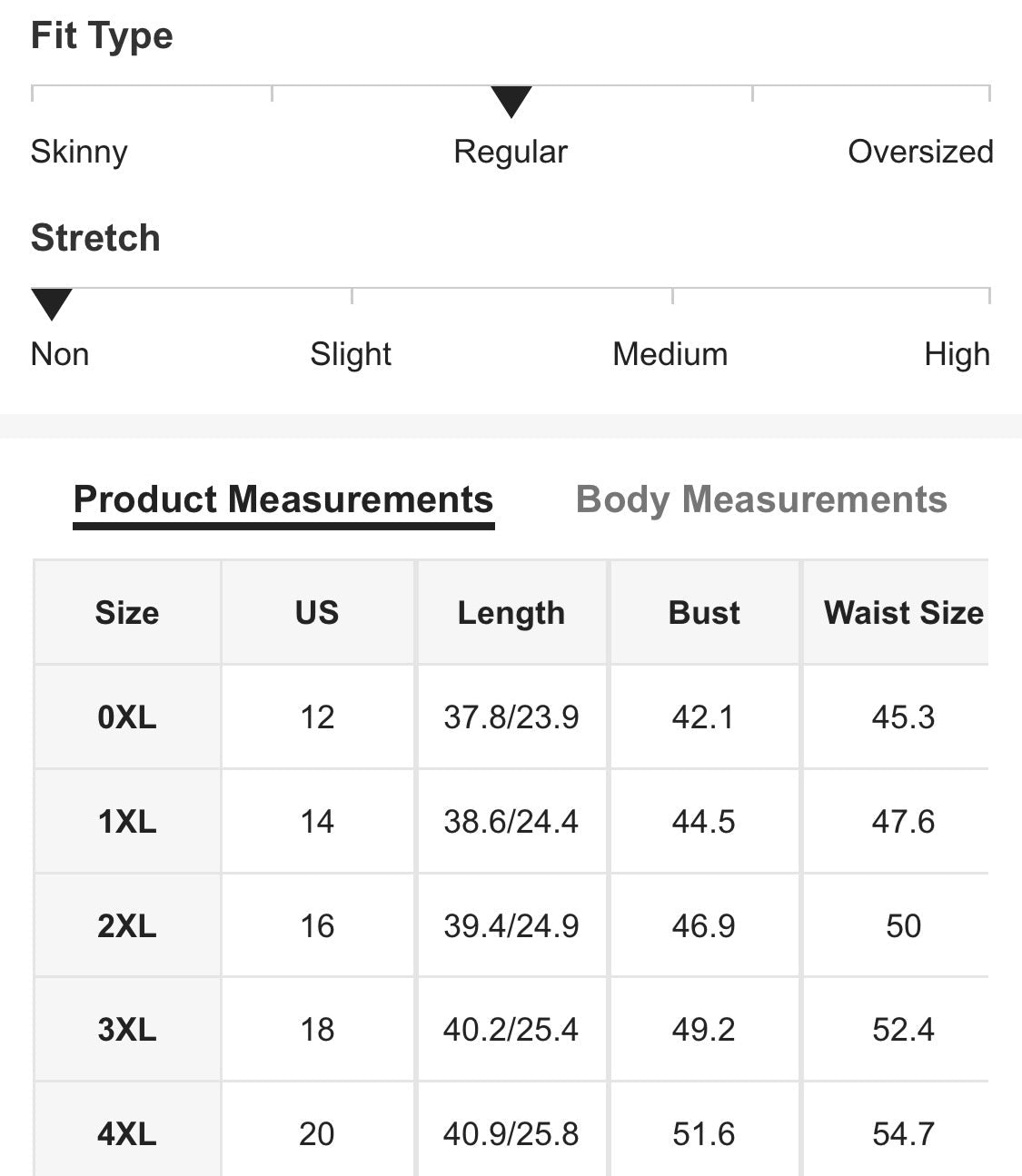The image size is (1022, 1176).
Task: Click the Medium label on Stretch scale
Action: pyautogui.click(x=670, y=354)
